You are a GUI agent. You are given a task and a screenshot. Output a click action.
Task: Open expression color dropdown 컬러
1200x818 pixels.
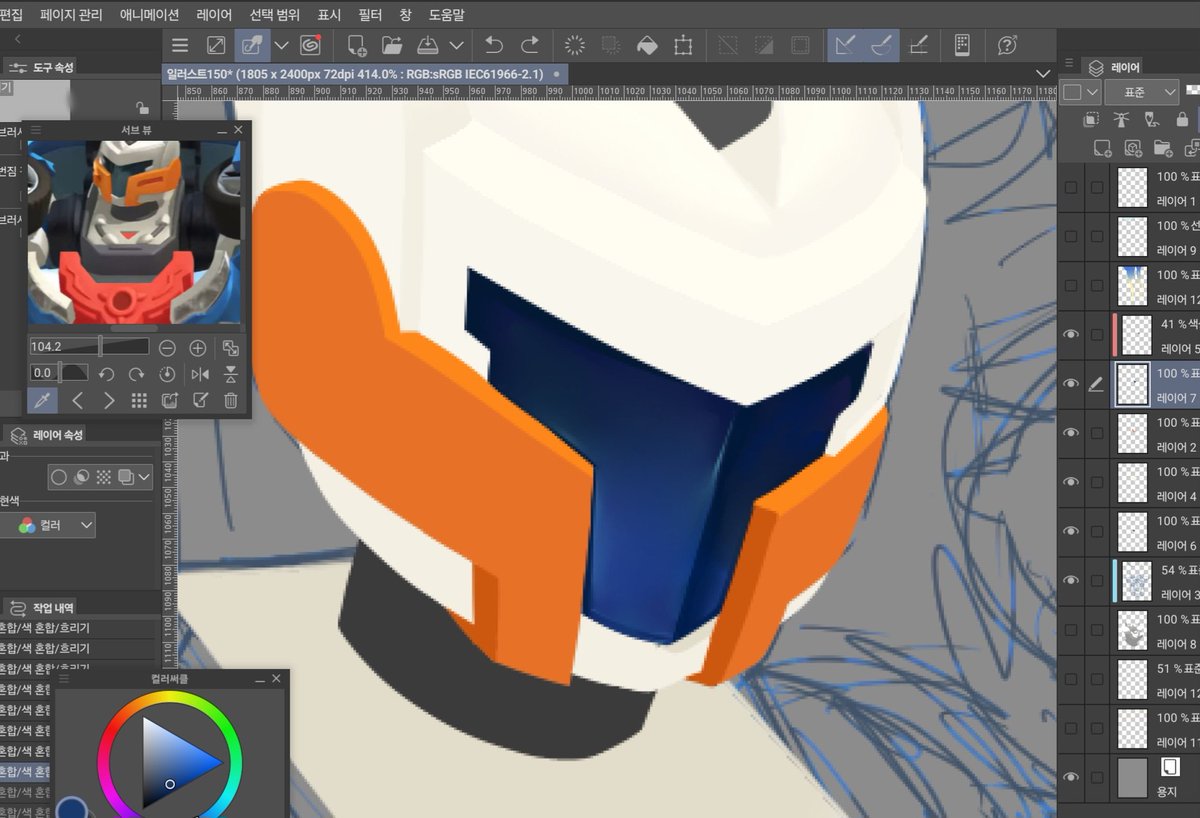tap(48, 525)
